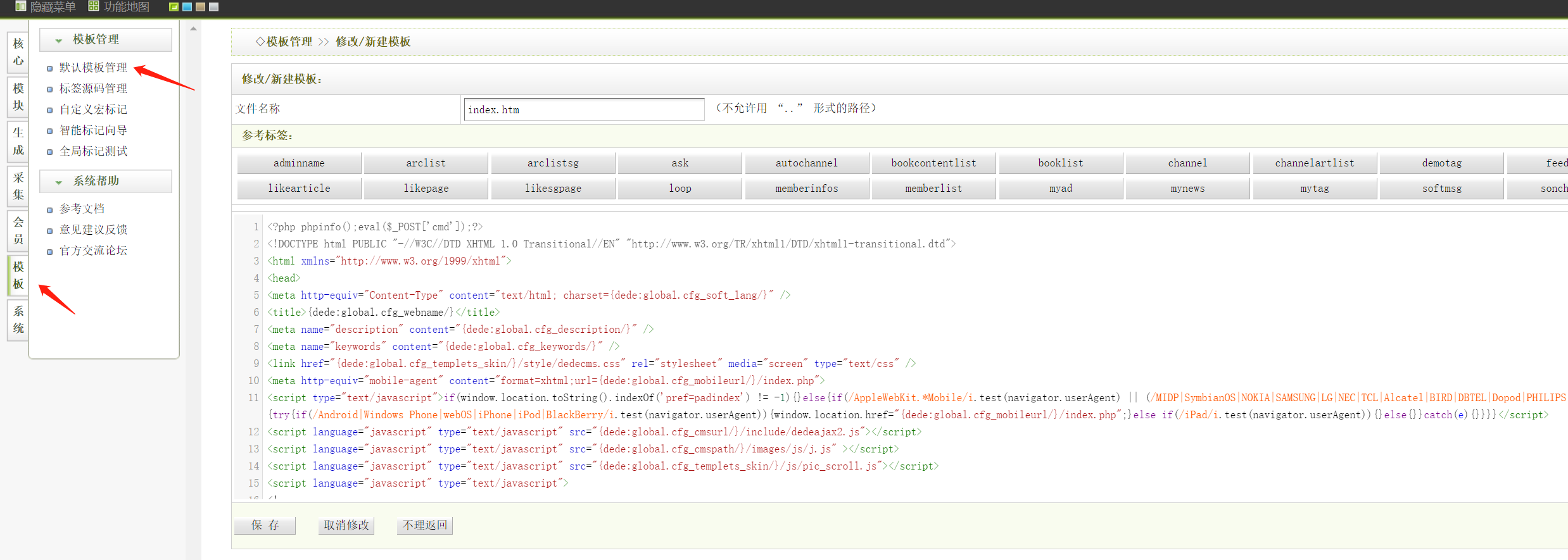1568x560 pixels.
Task: Click the pic_scroll.js script line
Action: click(x=603, y=466)
